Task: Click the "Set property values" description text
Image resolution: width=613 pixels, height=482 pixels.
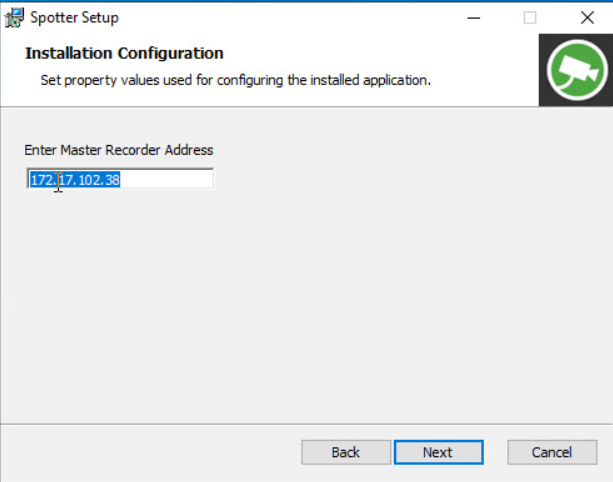Action: click(x=235, y=79)
